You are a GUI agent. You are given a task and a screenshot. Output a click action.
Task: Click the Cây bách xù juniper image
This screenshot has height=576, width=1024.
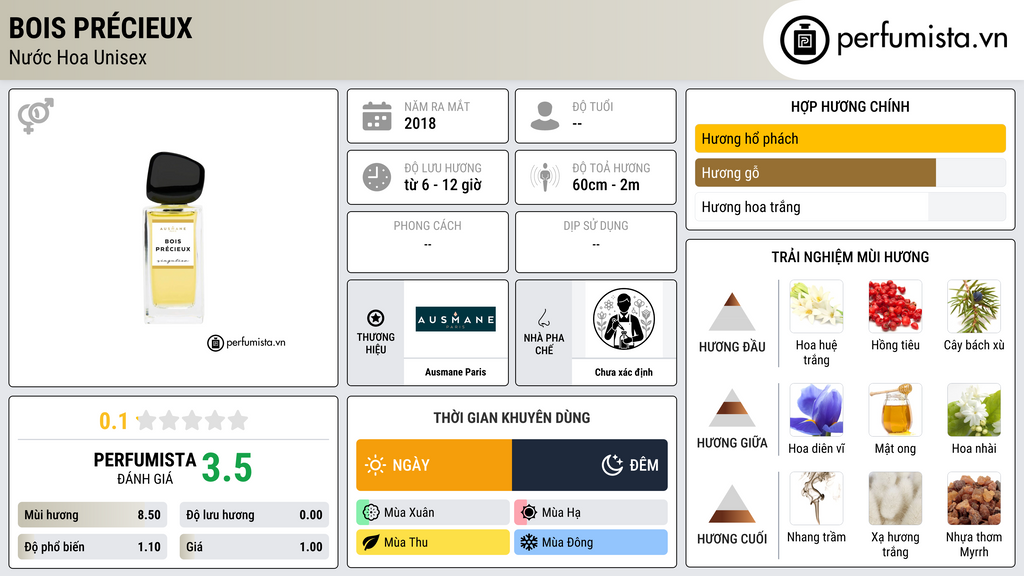pos(974,306)
